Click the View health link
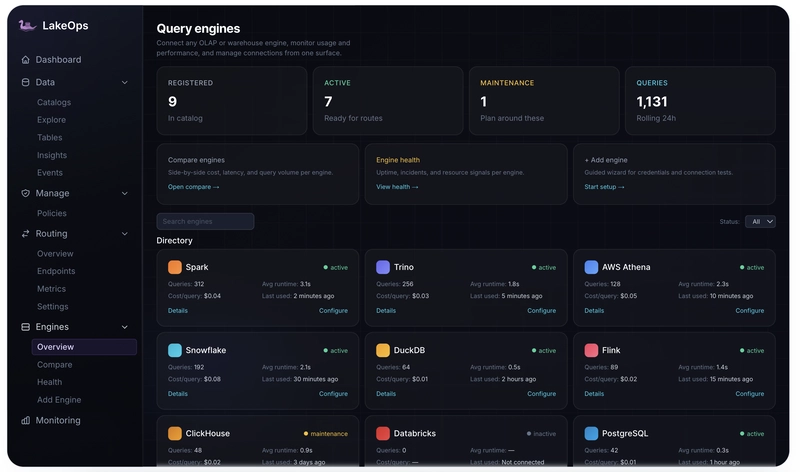Image resolution: width=800 pixels, height=472 pixels. tap(397, 187)
